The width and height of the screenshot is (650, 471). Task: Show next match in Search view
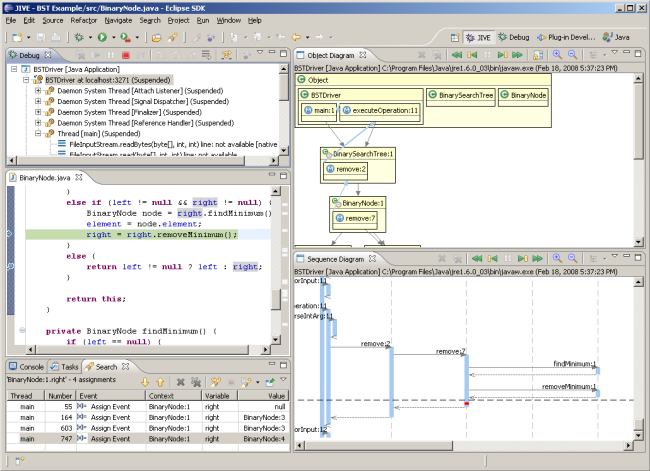[x=145, y=381]
